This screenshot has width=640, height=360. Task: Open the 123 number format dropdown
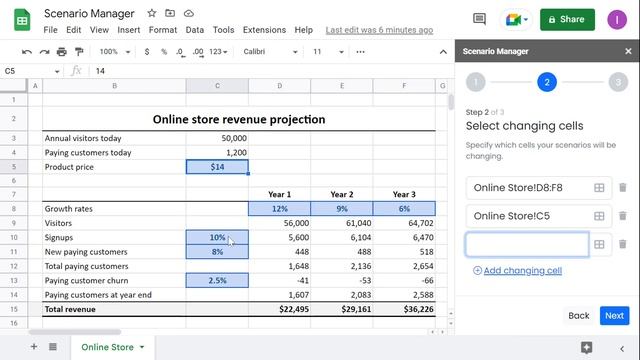point(218,52)
